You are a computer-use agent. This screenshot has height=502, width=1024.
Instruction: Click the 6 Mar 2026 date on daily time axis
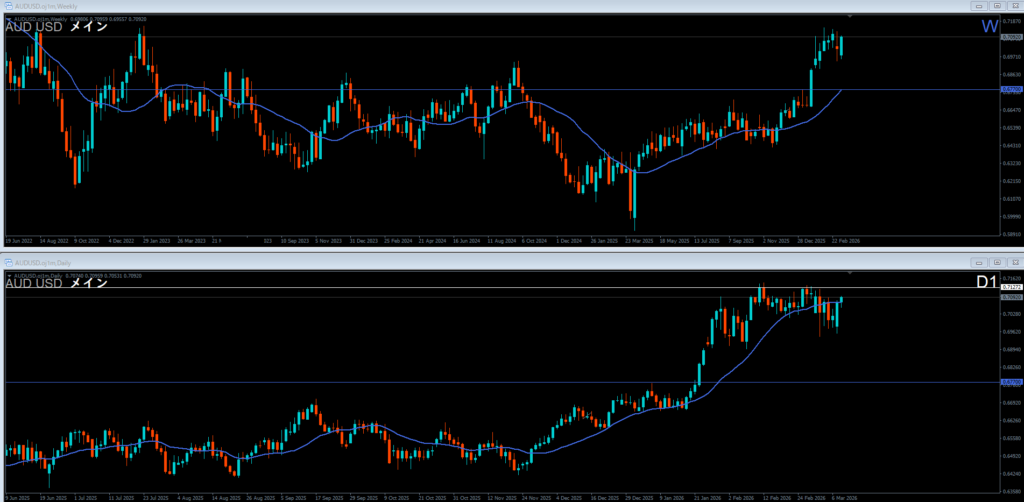[x=841, y=497]
